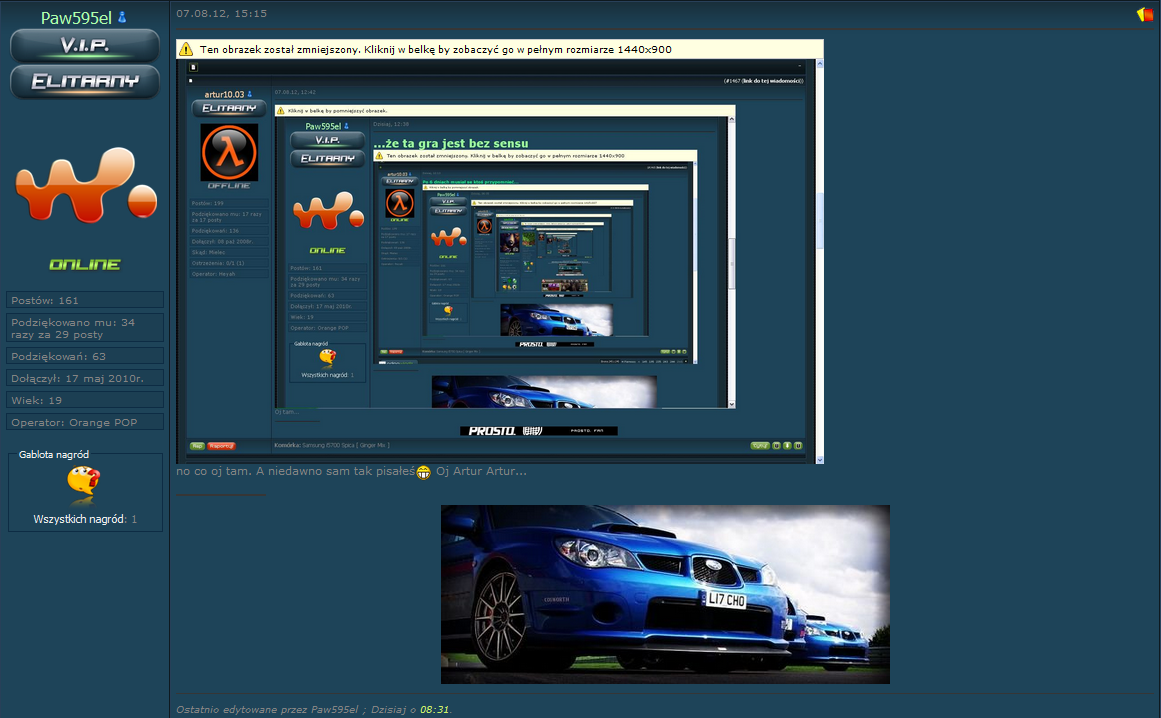Click the Dołączył: 17 maj 2010r. field

(x=85, y=378)
